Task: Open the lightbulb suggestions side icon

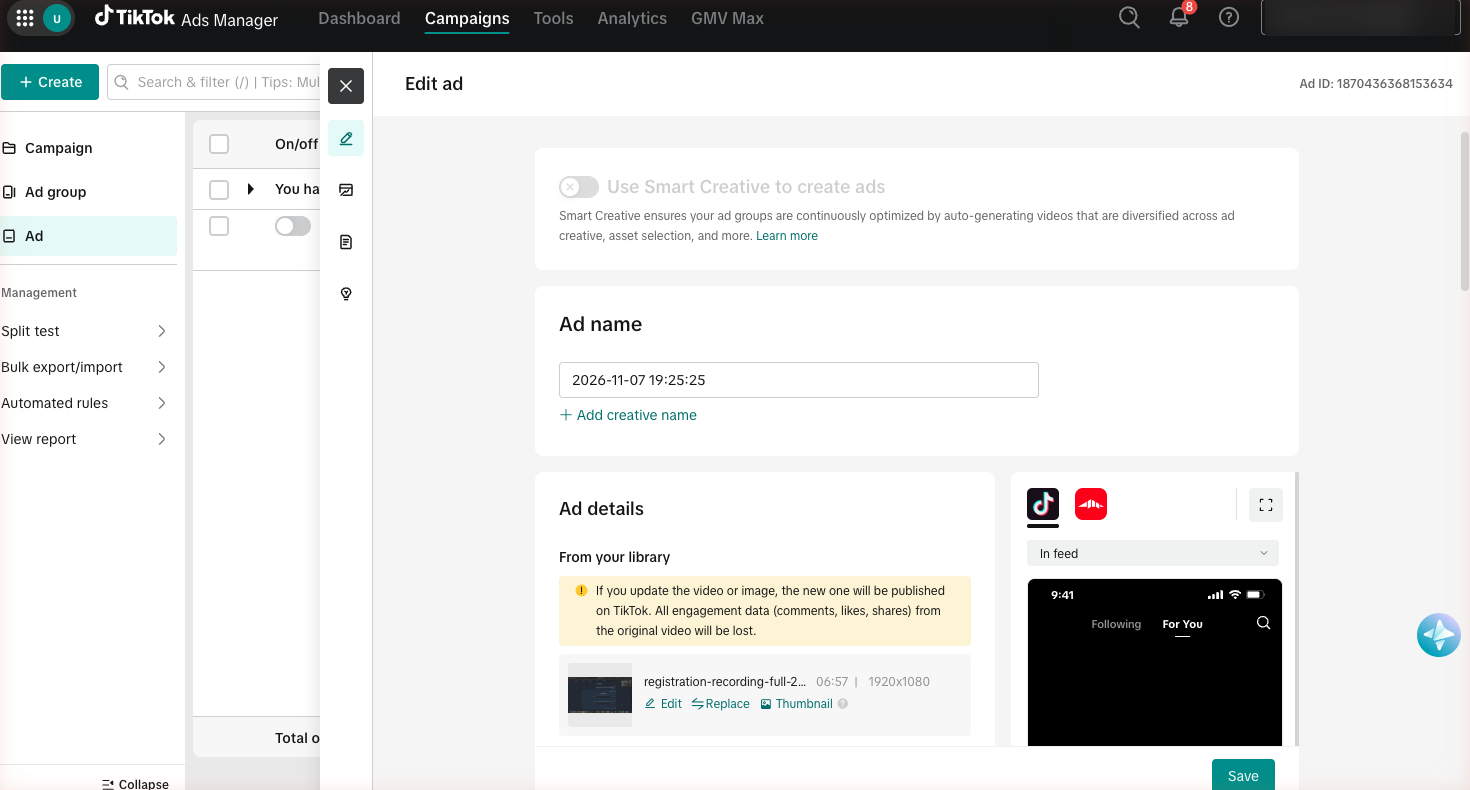Action: [x=346, y=294]
